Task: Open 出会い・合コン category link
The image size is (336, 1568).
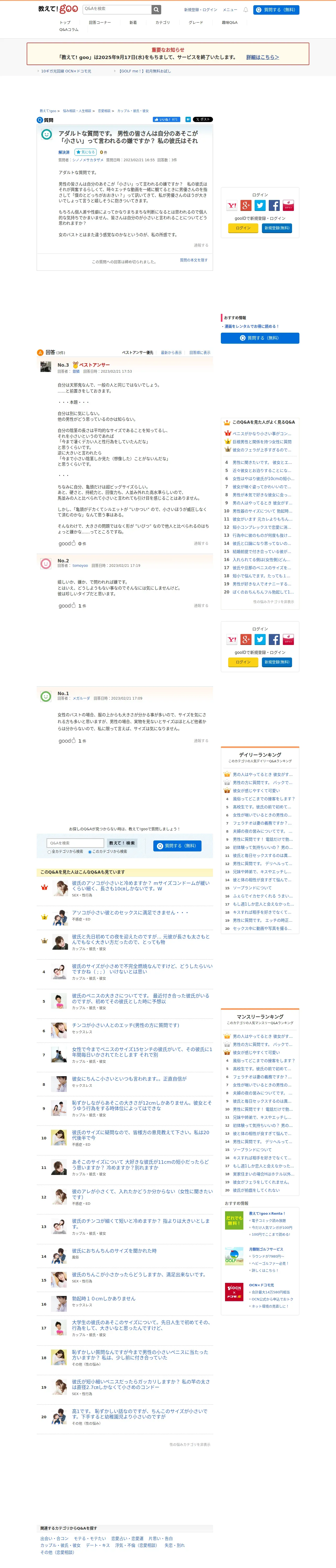Action: [x=54, y=1538]
